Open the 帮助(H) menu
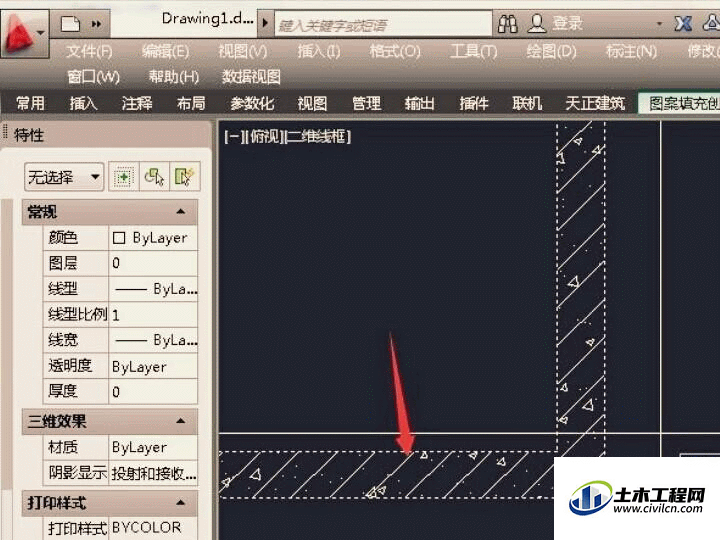Image resolution: width=720 pixels, height=540 pixels. [x=174, y=76]
